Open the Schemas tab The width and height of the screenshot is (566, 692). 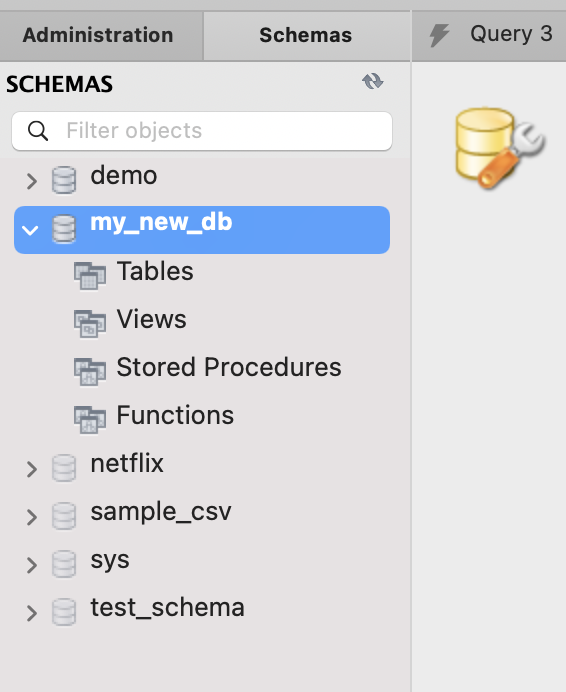coord(306,35)
